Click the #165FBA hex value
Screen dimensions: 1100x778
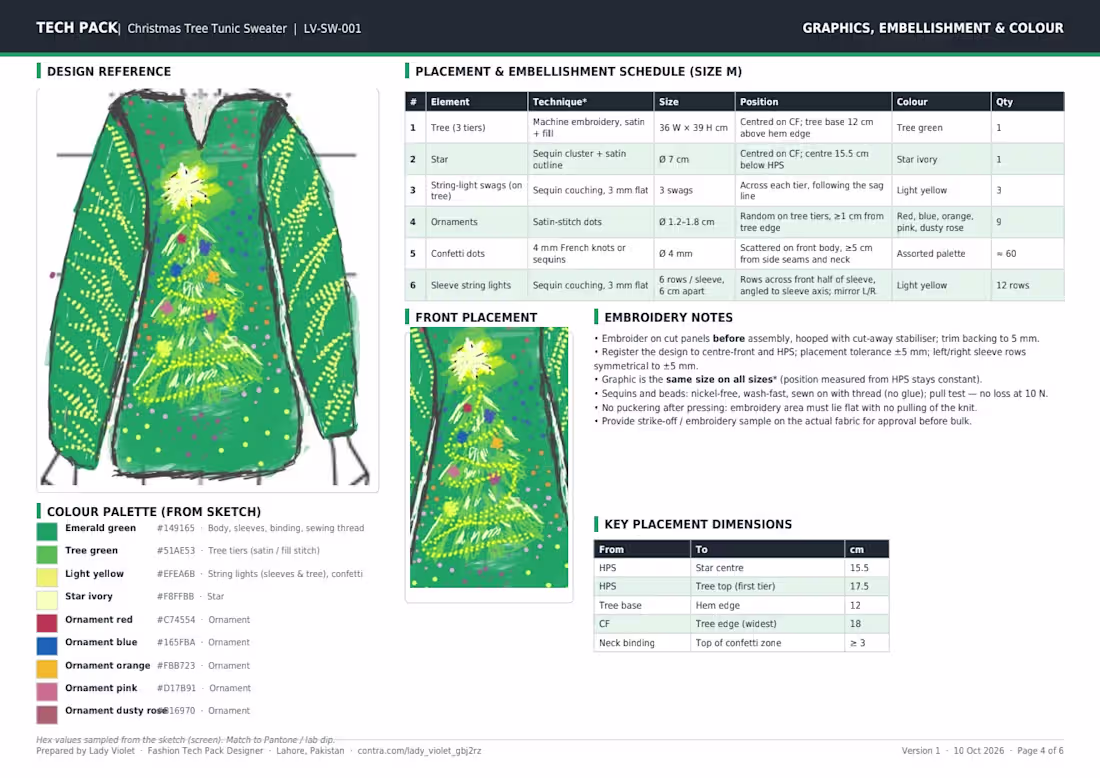[175, 642]
